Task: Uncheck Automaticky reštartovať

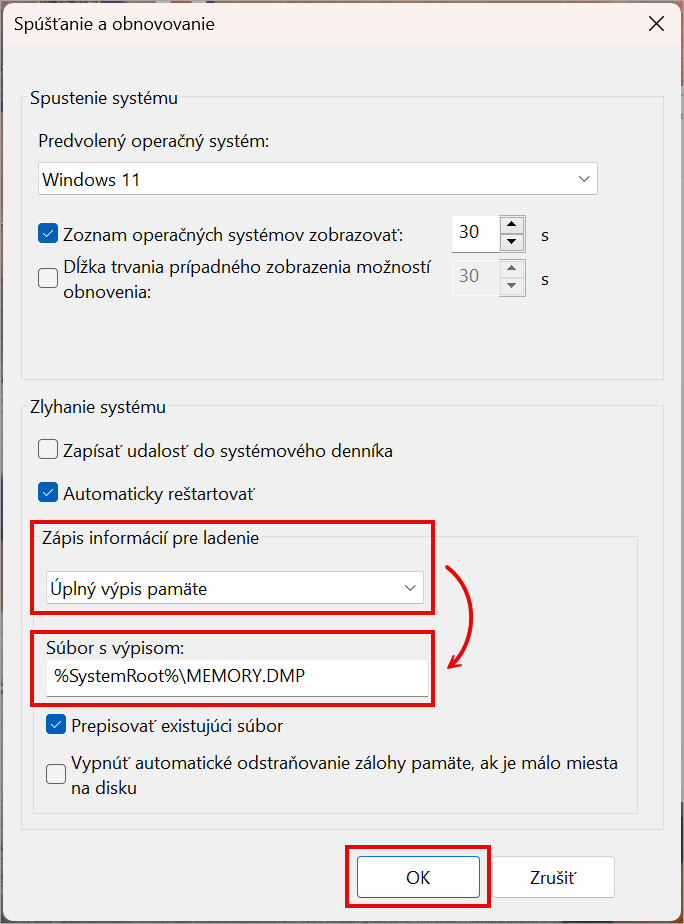Action: (48, 493)
